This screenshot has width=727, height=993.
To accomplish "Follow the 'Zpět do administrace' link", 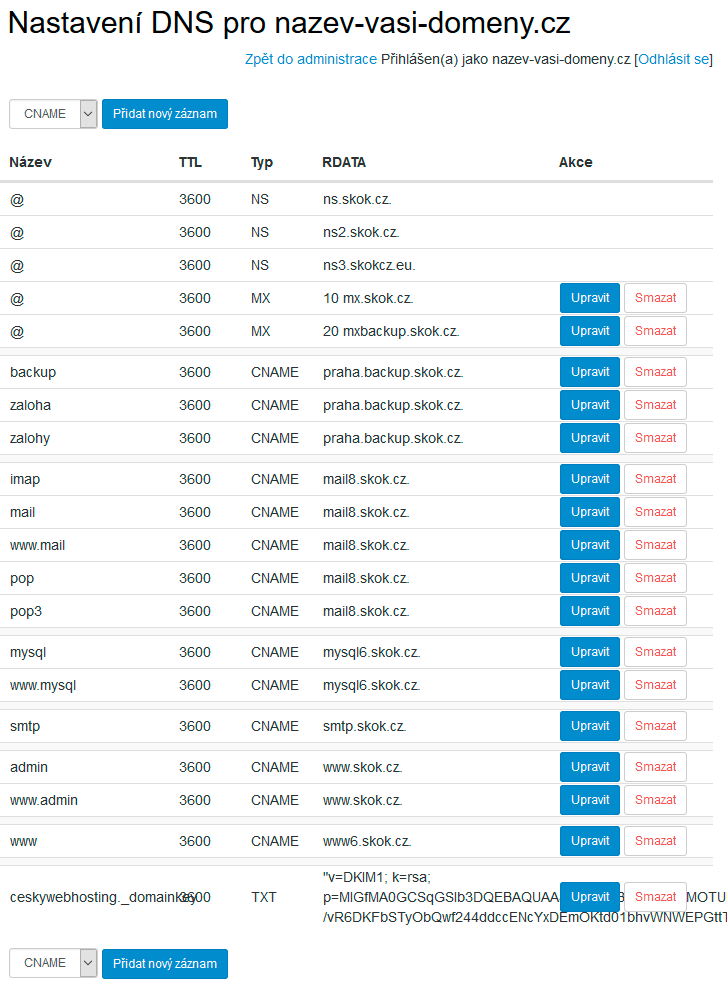I will coord(310,59).
